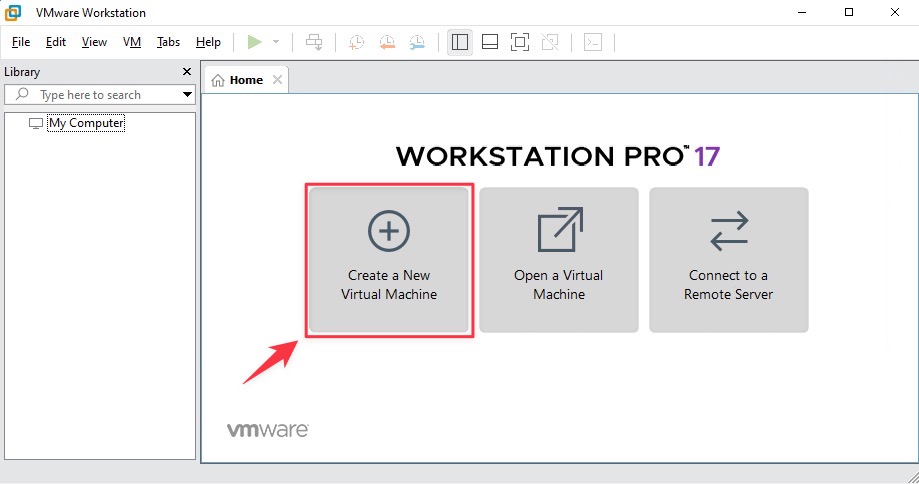
Task: Open the Snapshot Manager wrench icon
Action: (x=417, y=42)
